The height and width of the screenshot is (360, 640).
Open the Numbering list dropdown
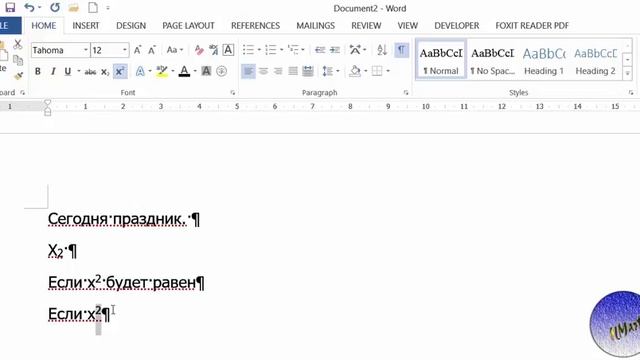pyautogui.click(x=281, y=50)
